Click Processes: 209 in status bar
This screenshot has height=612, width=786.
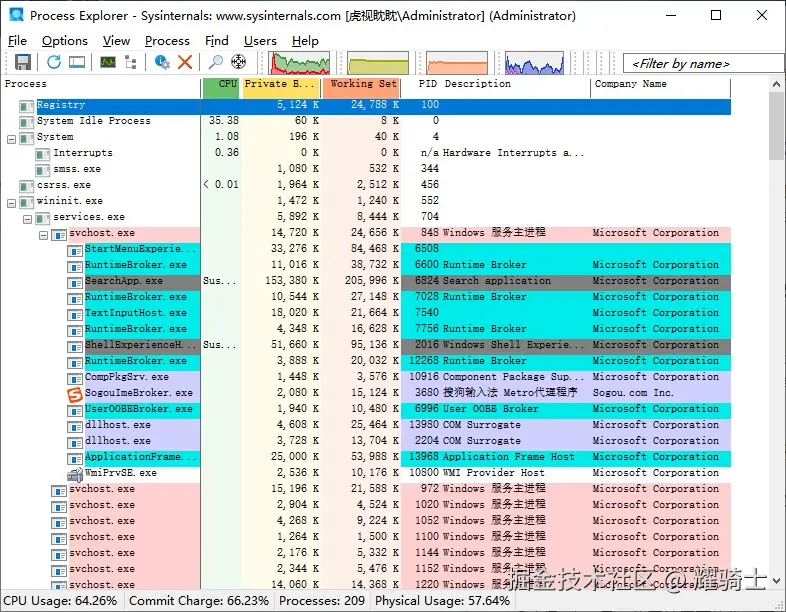click(322, 600)
